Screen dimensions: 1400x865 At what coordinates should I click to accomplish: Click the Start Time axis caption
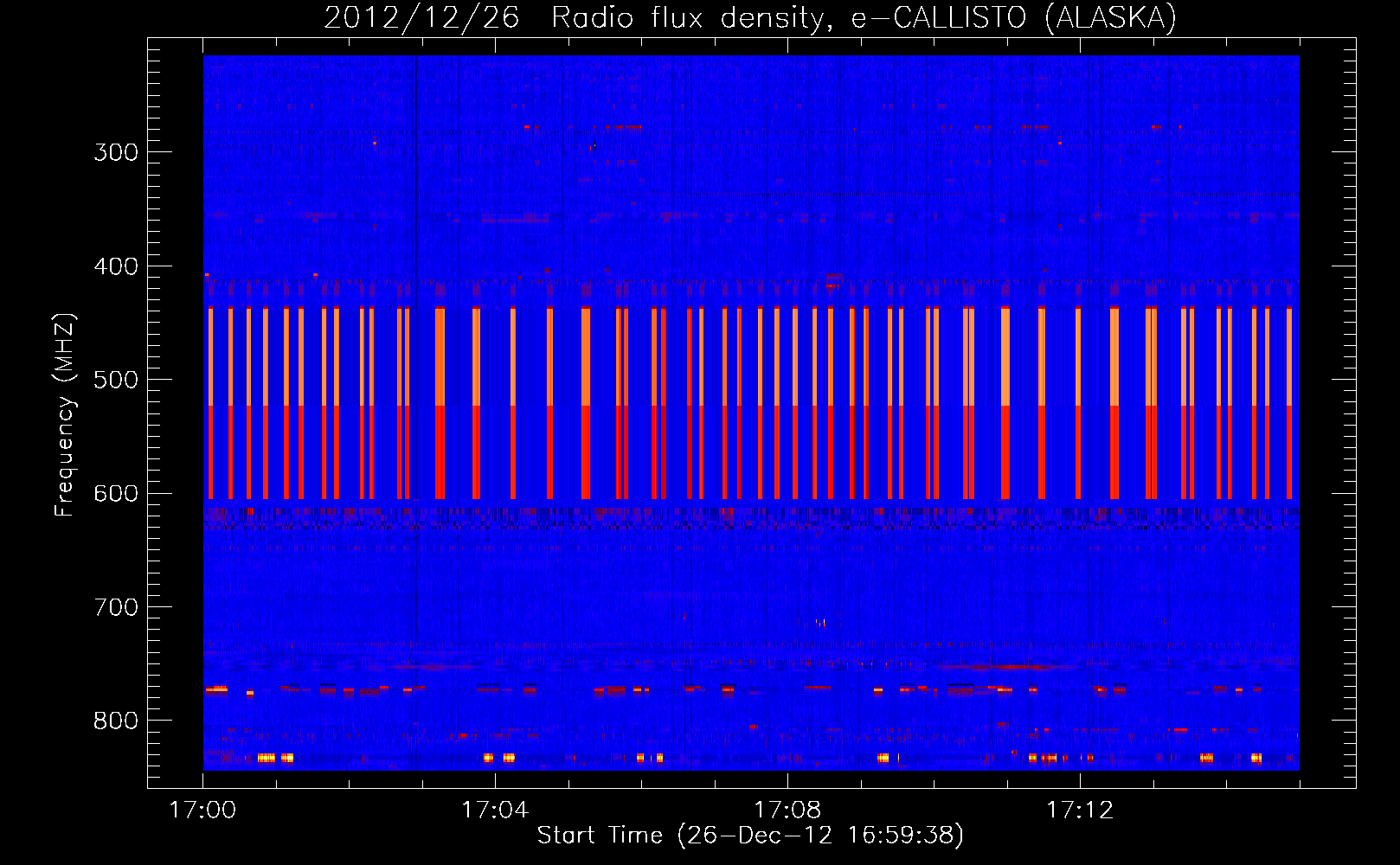[x=750, y=836]
